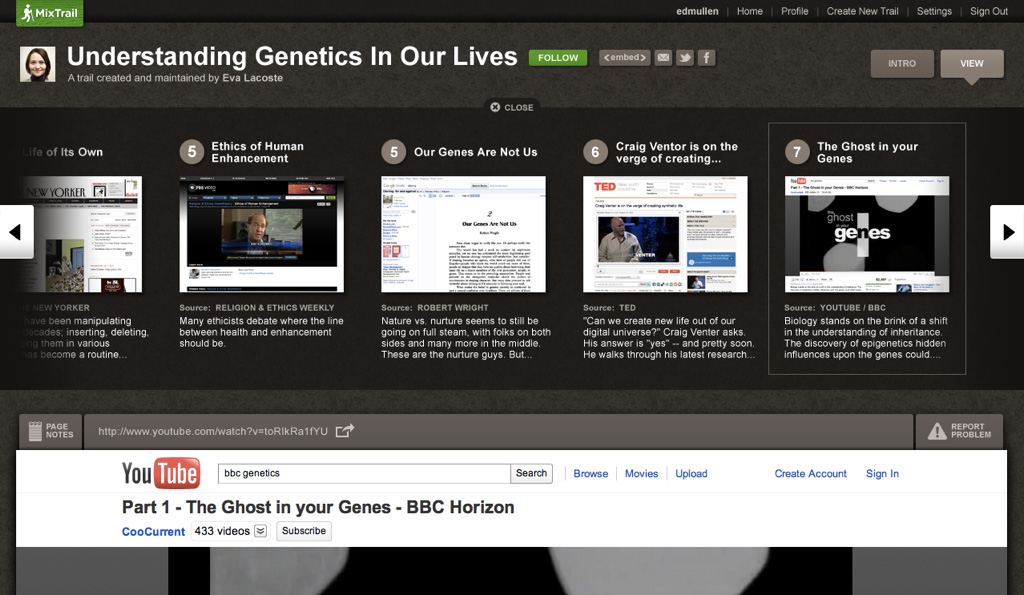Open Settings in top navigation
The width and height of the screenshot is (1024, 595).
[x=934, y=11]
